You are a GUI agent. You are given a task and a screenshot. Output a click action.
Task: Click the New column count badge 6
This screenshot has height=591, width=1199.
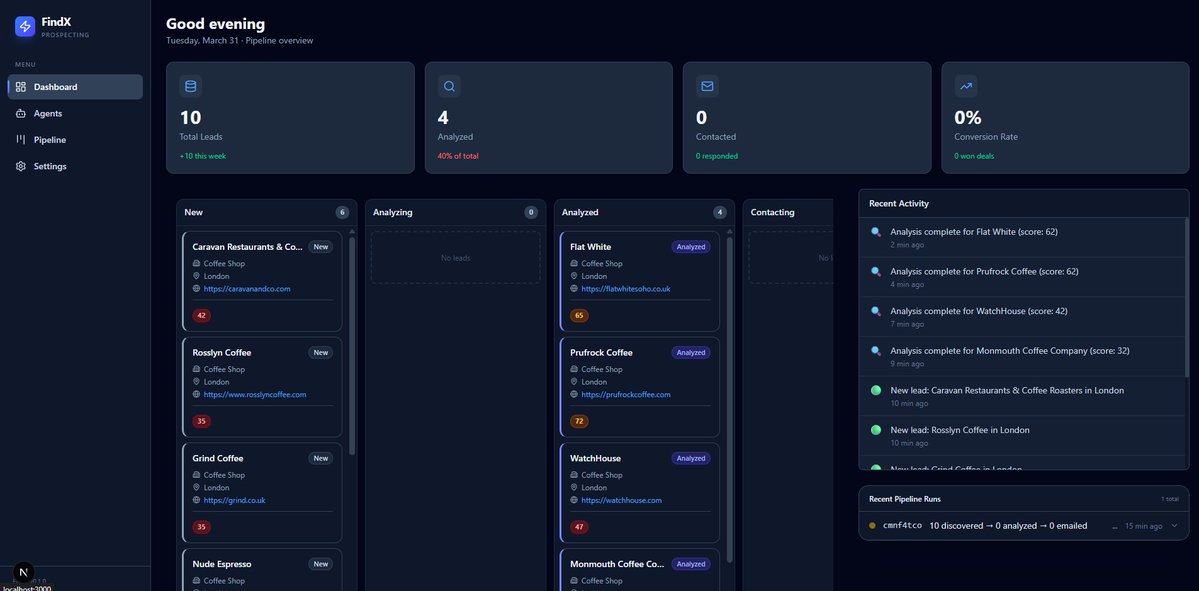pyautogui.click(x=343, y=213)
